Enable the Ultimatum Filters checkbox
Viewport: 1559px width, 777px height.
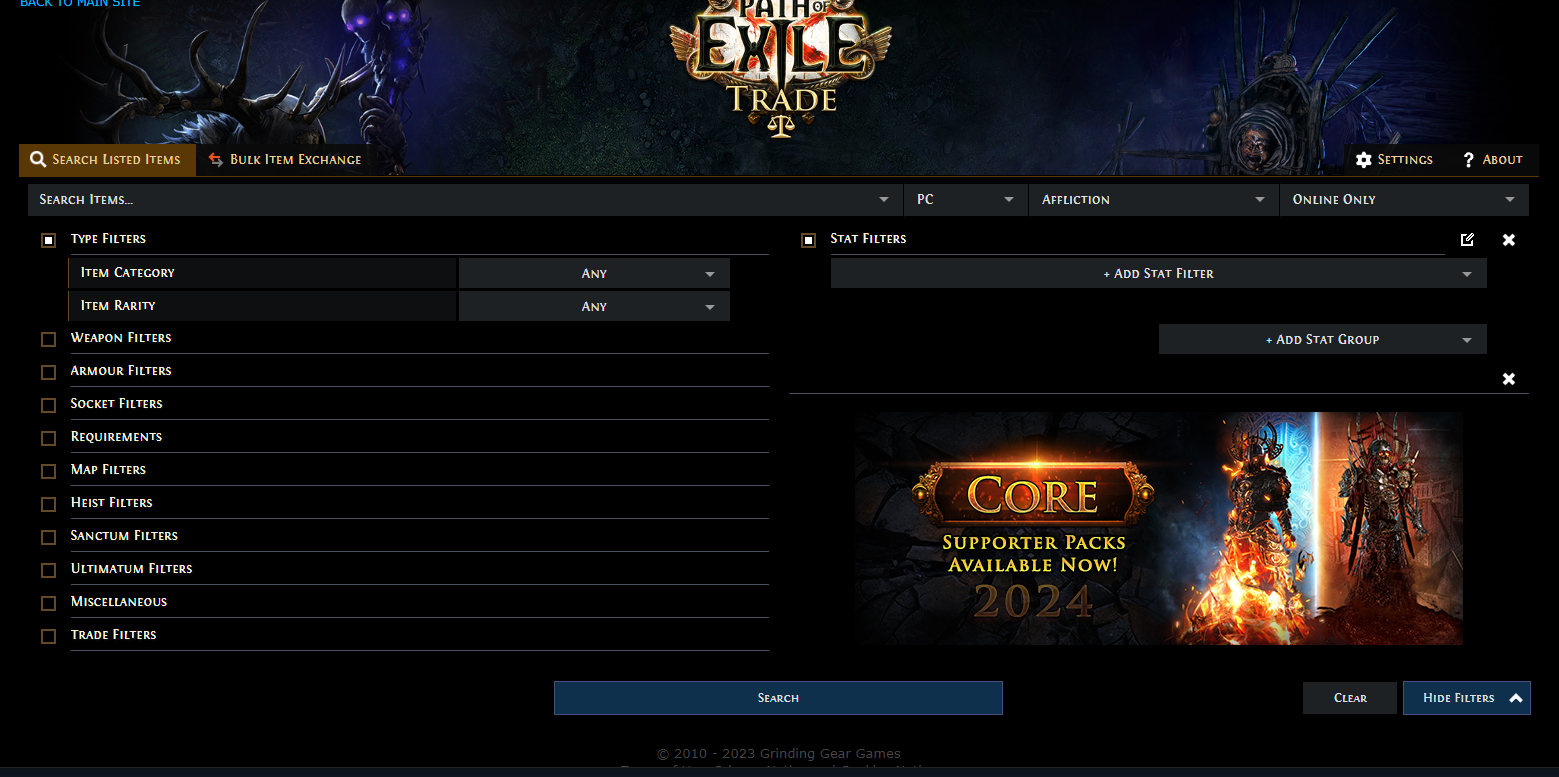click(x=48, y=570)
